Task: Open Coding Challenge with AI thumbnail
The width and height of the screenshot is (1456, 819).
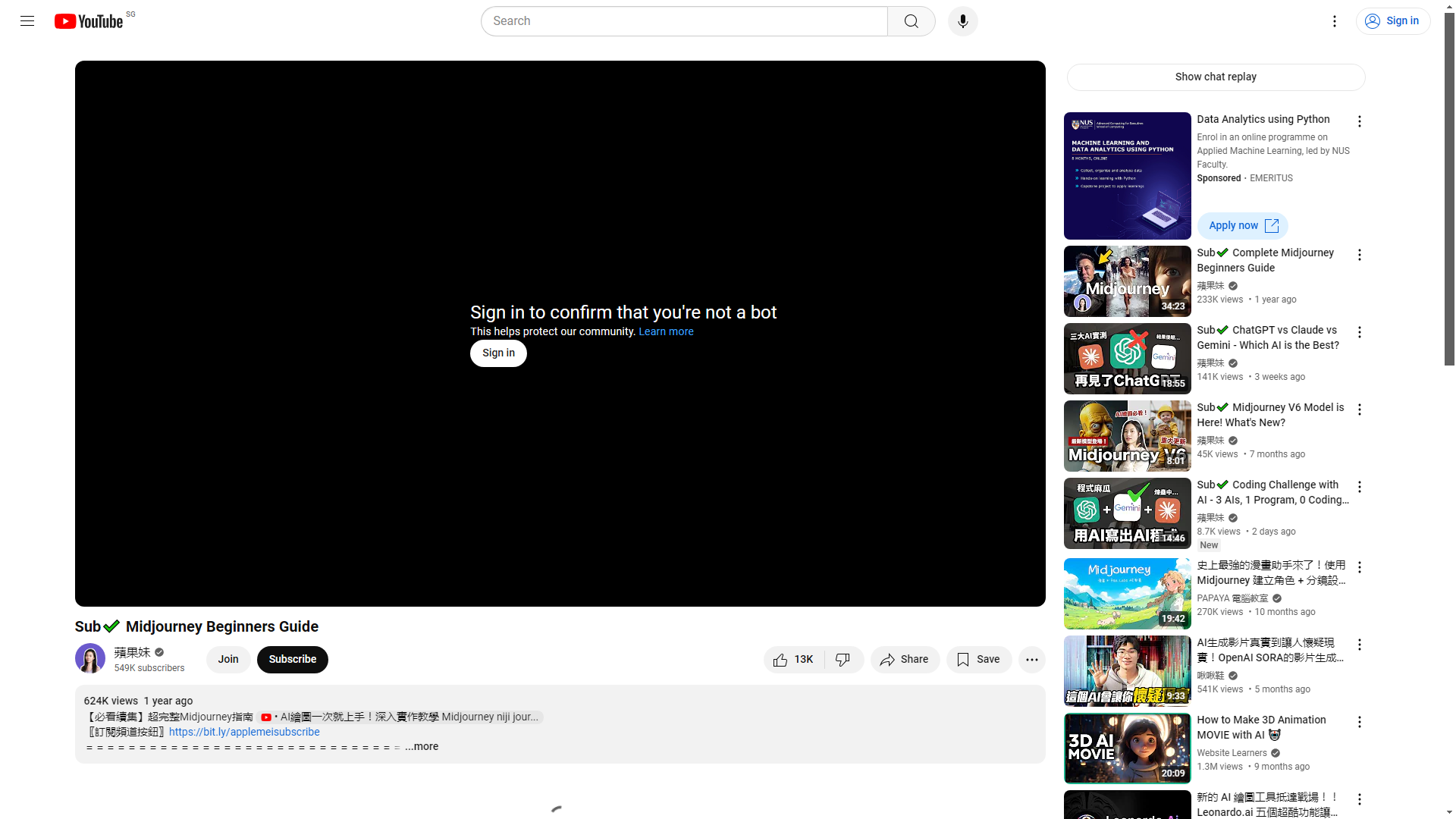Action: tap(1127, 513)
